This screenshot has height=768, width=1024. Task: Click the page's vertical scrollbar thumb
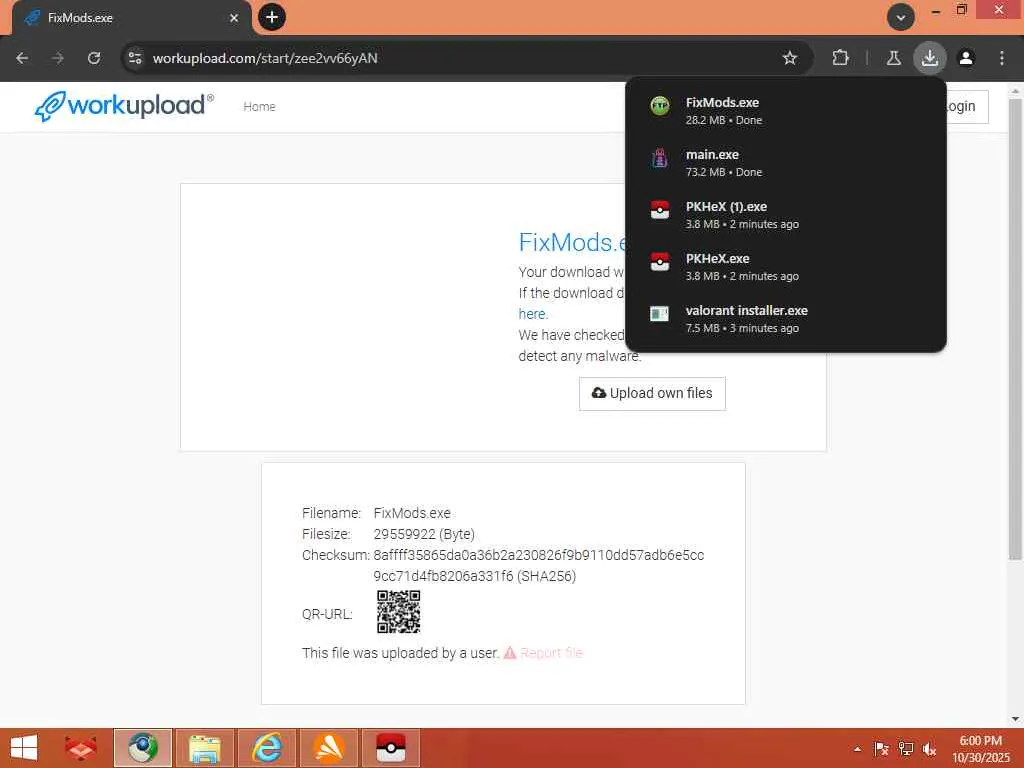(1015, 328)
